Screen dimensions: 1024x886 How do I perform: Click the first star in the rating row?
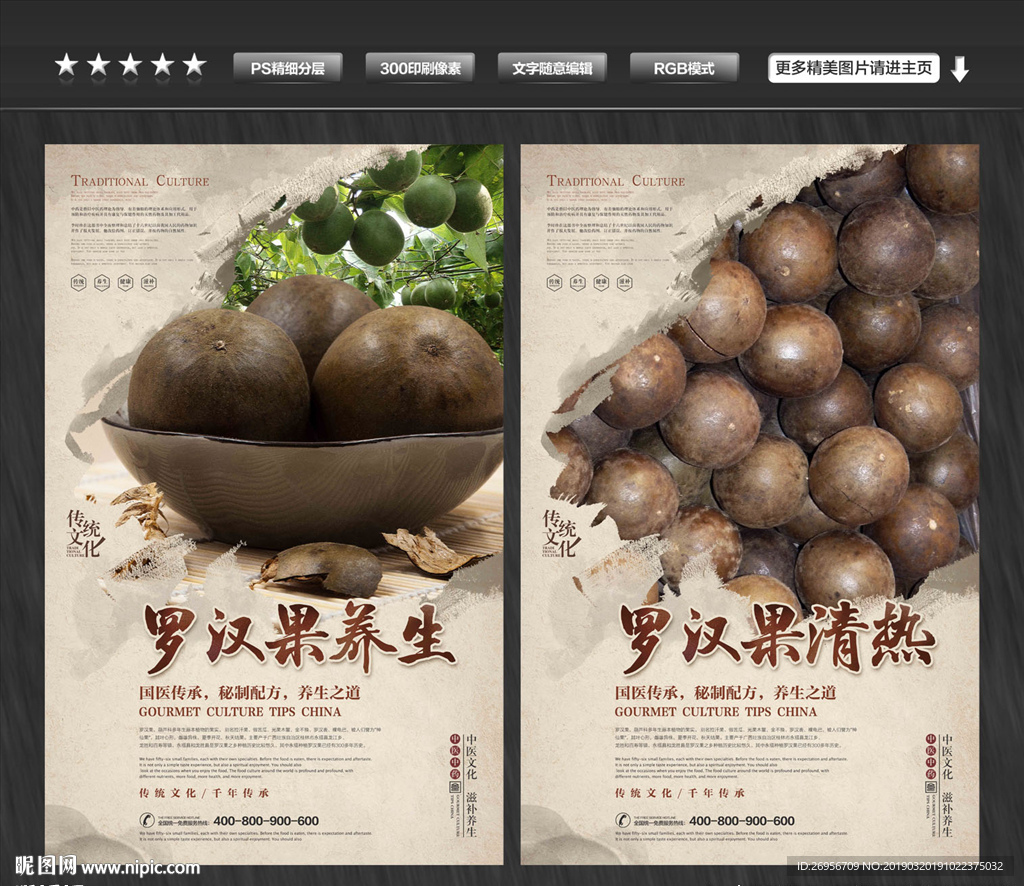click(x=67, y=66)
